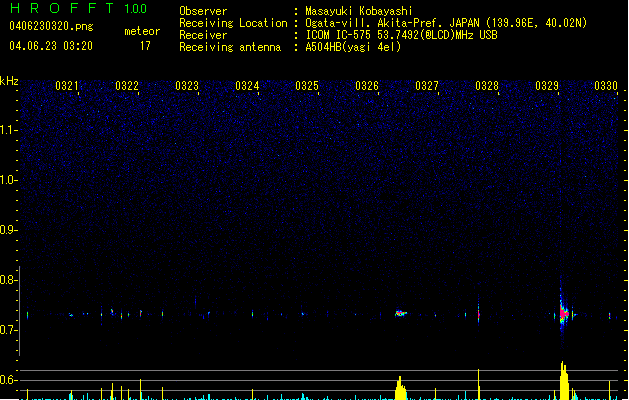Click the meteor echo between 0326 and 0327

tap(401, 313)
